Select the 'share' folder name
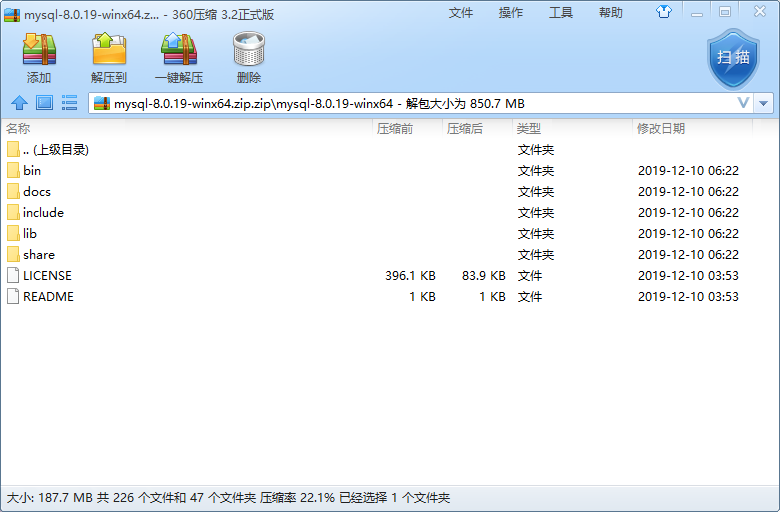The image size is (780, 512). tap(39, 255)
